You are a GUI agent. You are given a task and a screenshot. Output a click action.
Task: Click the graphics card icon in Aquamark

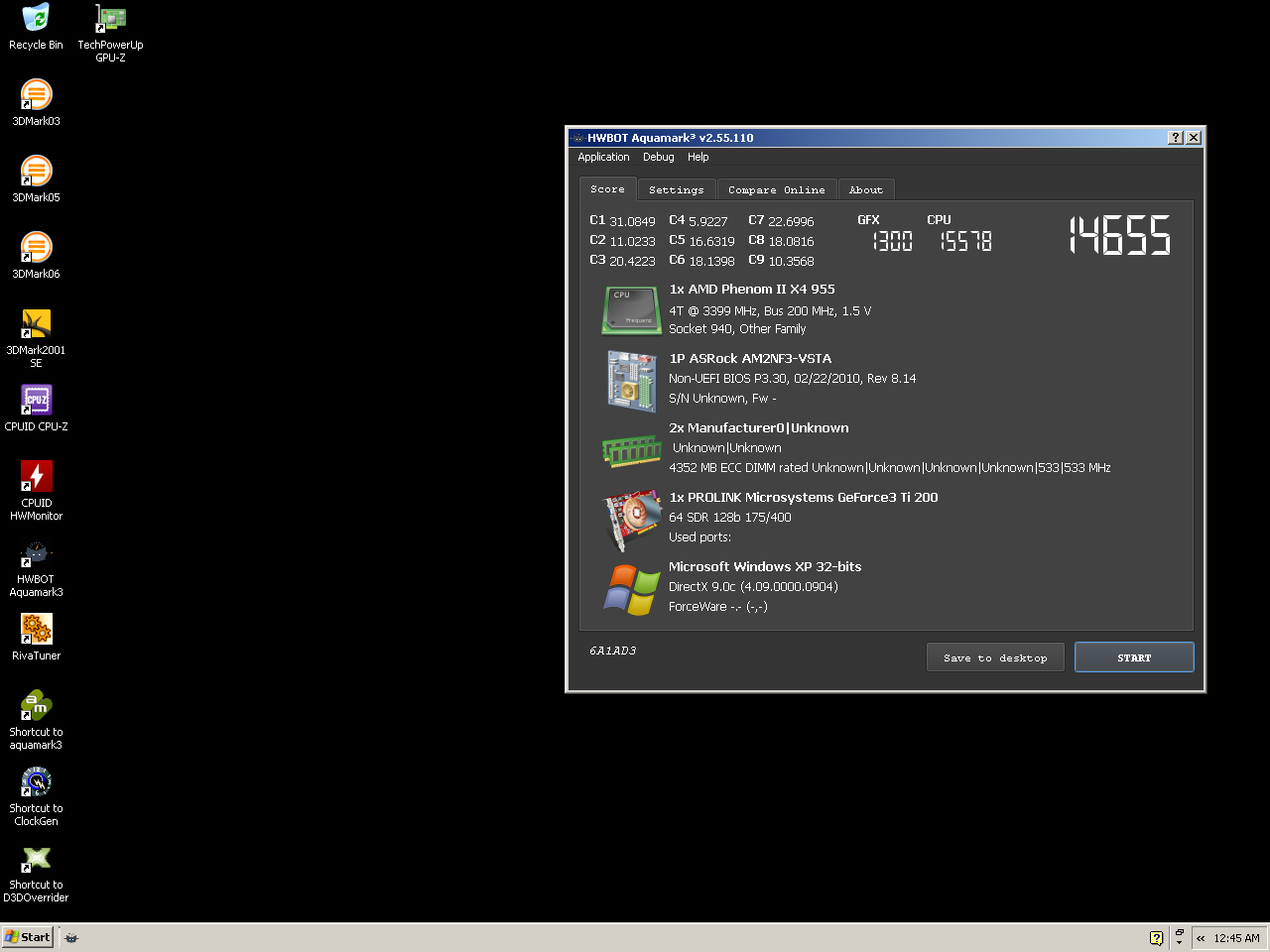(632, 520)
